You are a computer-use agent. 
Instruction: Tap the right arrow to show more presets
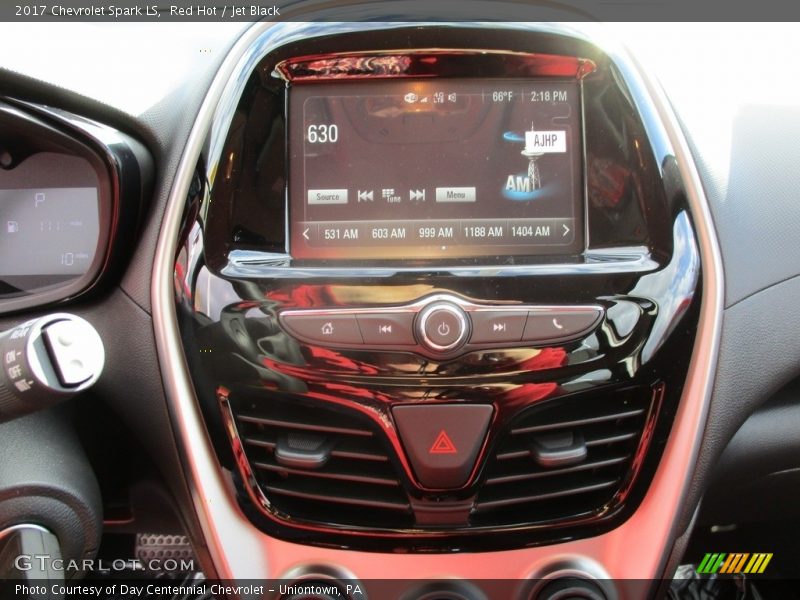coord(565,230)
